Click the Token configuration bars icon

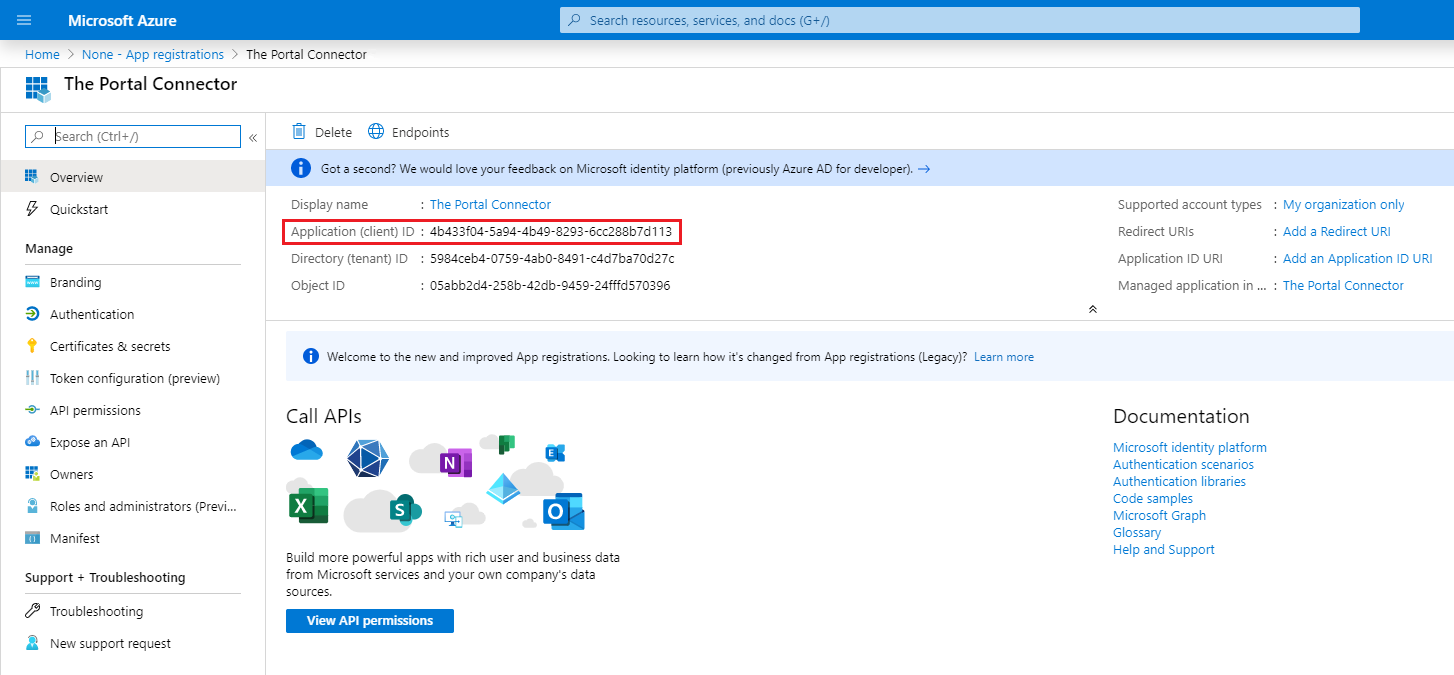coord(32,378)
